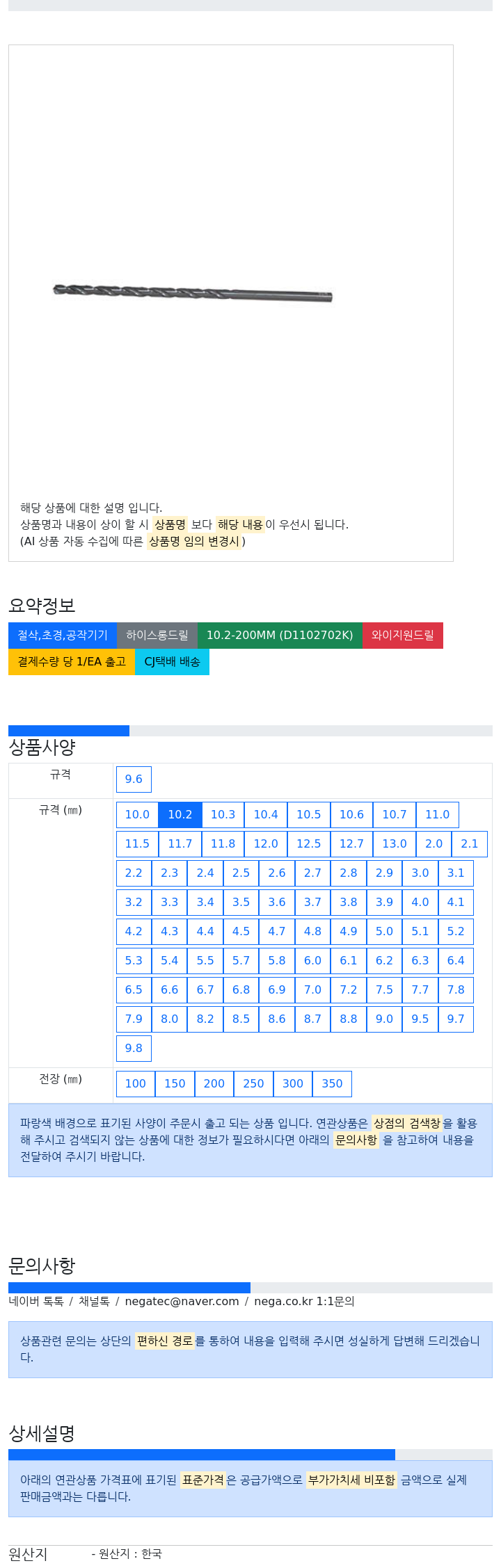This screenshot has width=501, height=1568.
Task: Click the drill bit product image
Action: 193,293
